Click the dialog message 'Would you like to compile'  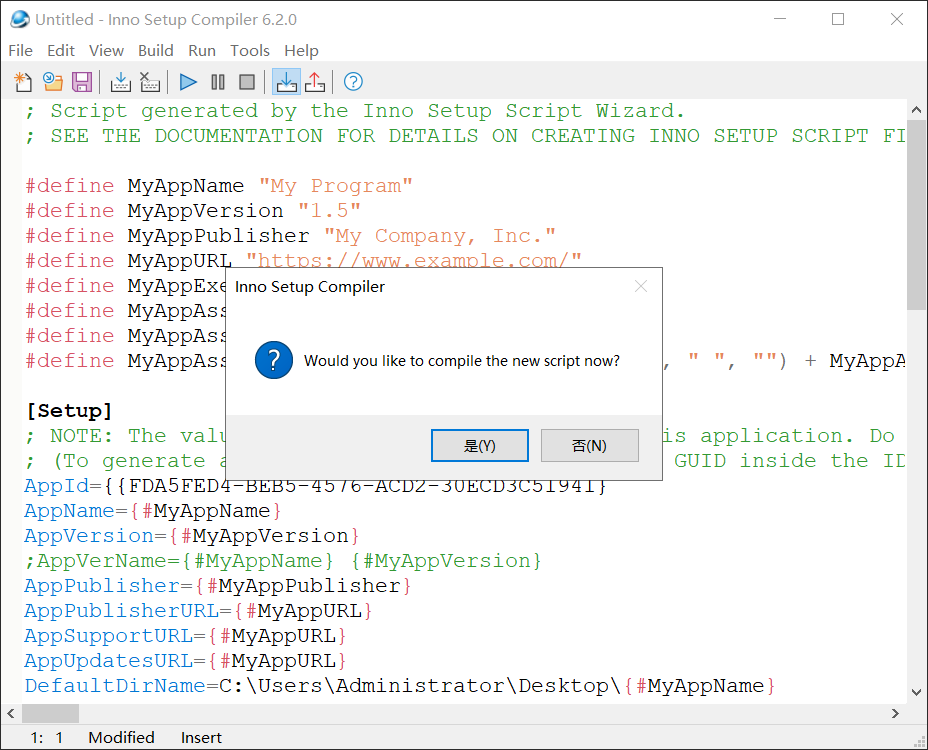coord(462,360)
